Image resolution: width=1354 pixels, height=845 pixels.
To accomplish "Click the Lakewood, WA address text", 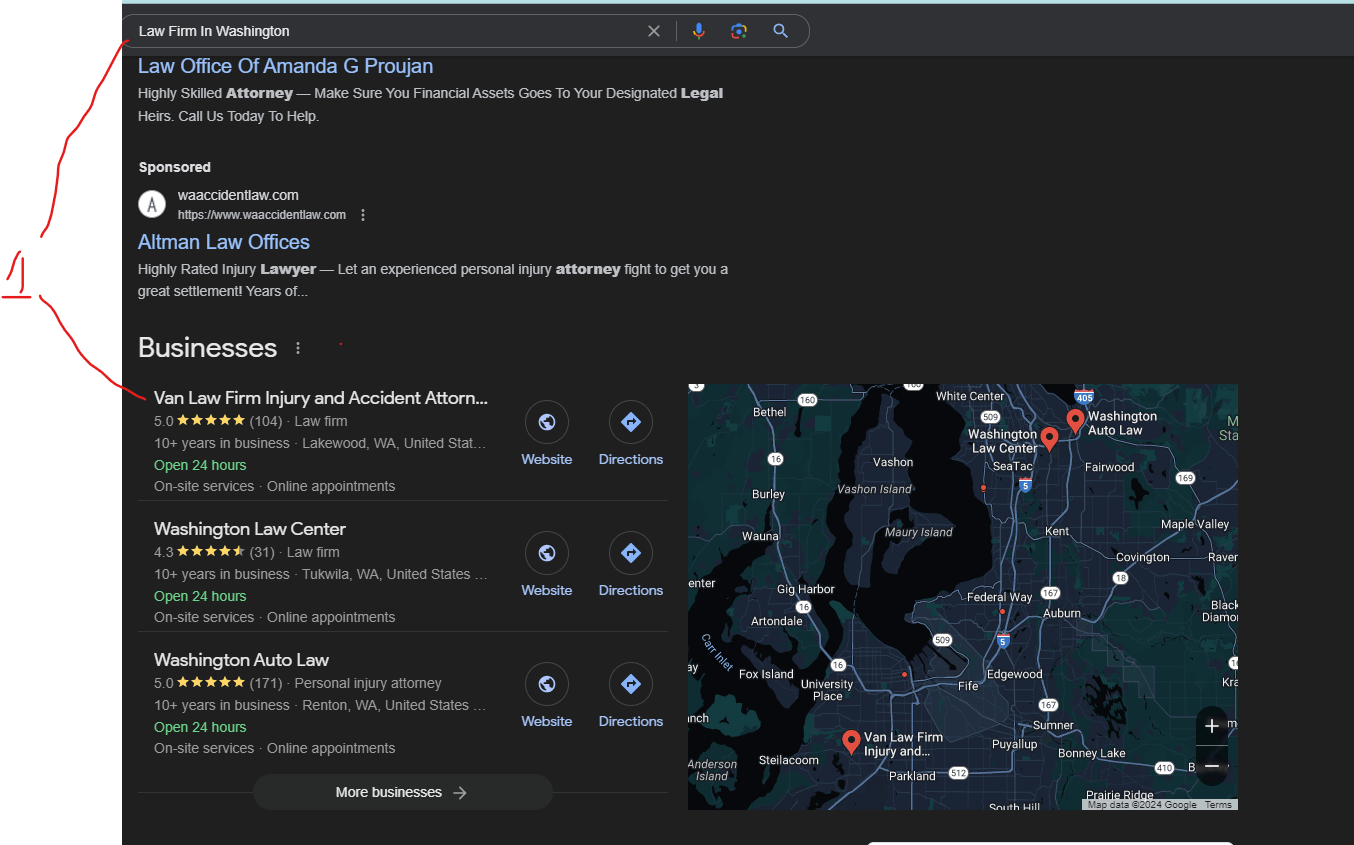I will 394,443.
